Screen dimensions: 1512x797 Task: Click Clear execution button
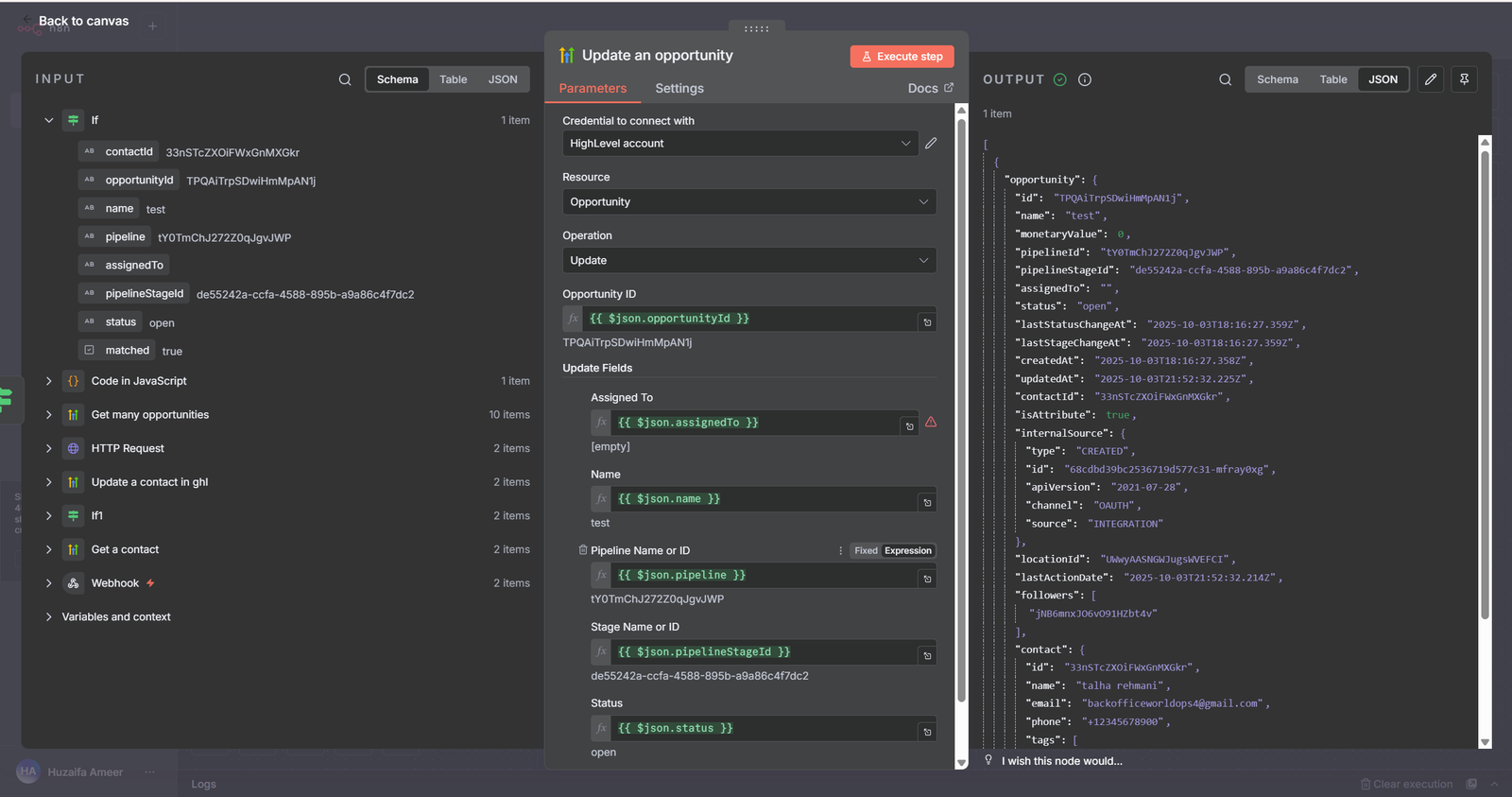click(1406, 784)
